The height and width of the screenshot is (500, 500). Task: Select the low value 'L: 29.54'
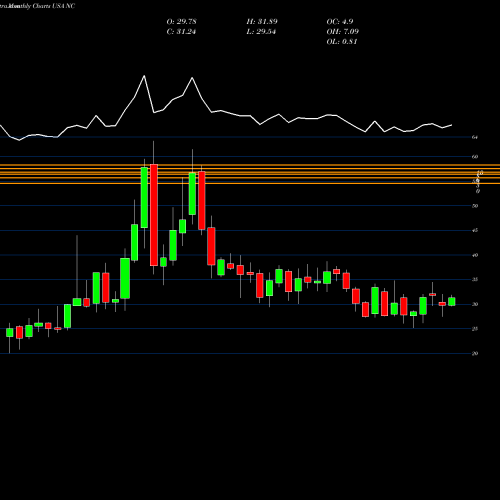[261, 32]
